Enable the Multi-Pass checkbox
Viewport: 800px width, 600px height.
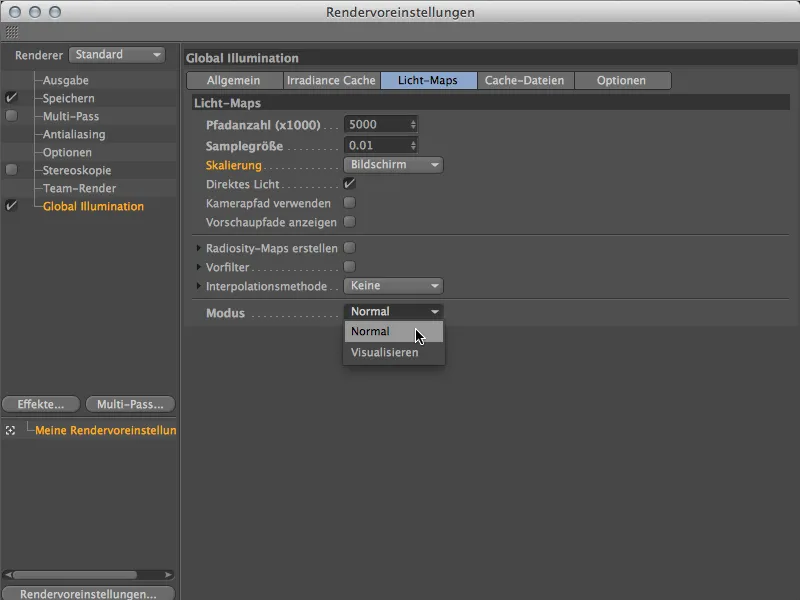tap(11, 116)
